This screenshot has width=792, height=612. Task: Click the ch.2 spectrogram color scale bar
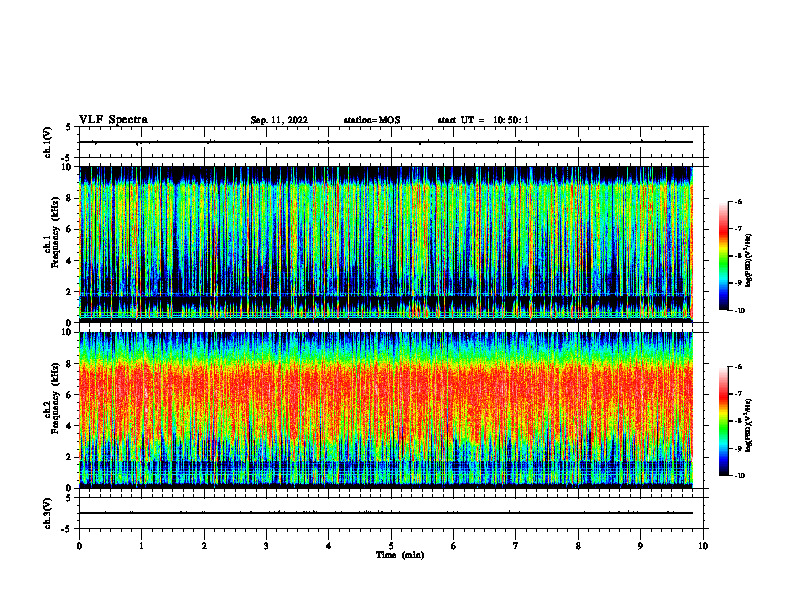coord(723,421)
